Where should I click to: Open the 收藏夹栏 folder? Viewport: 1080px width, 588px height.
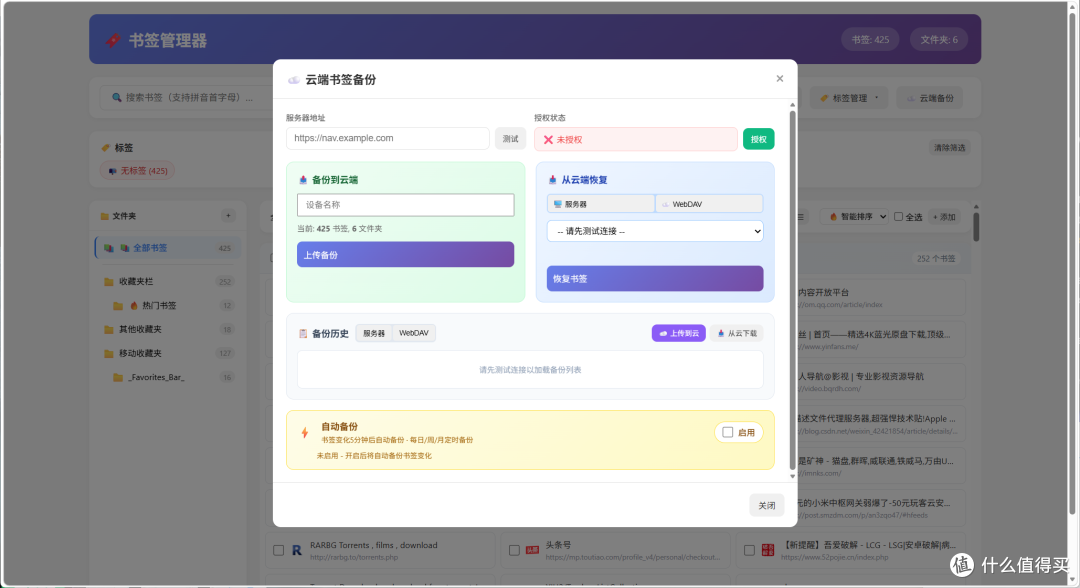coord(168,282)
